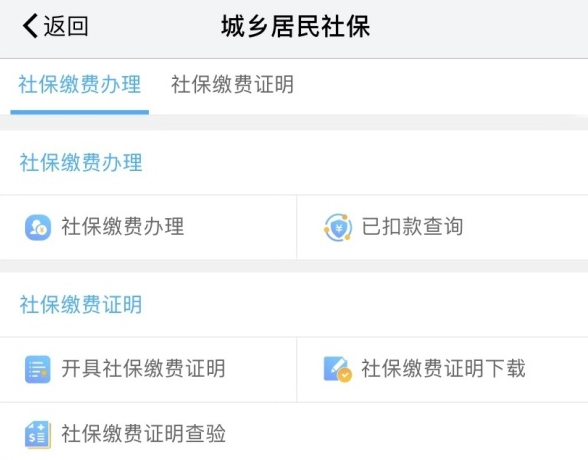Go back using the 返回 text
588x460 pixels.
(x=66, y=26)
